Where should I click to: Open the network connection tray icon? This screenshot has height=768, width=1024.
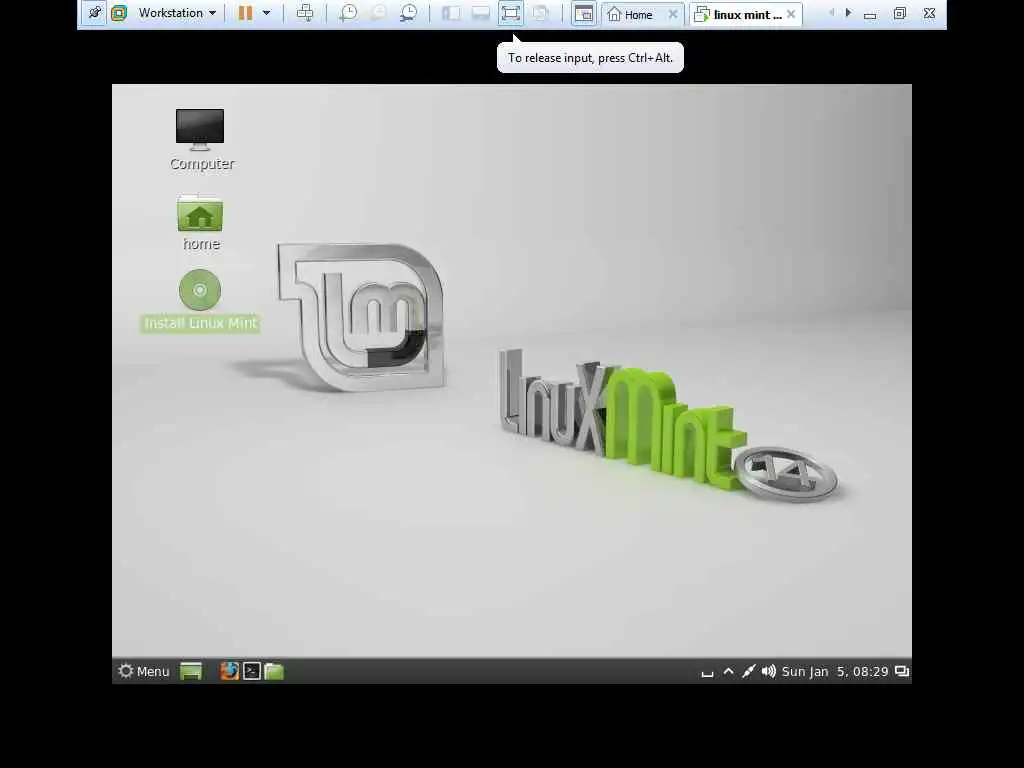coord(748,671)
